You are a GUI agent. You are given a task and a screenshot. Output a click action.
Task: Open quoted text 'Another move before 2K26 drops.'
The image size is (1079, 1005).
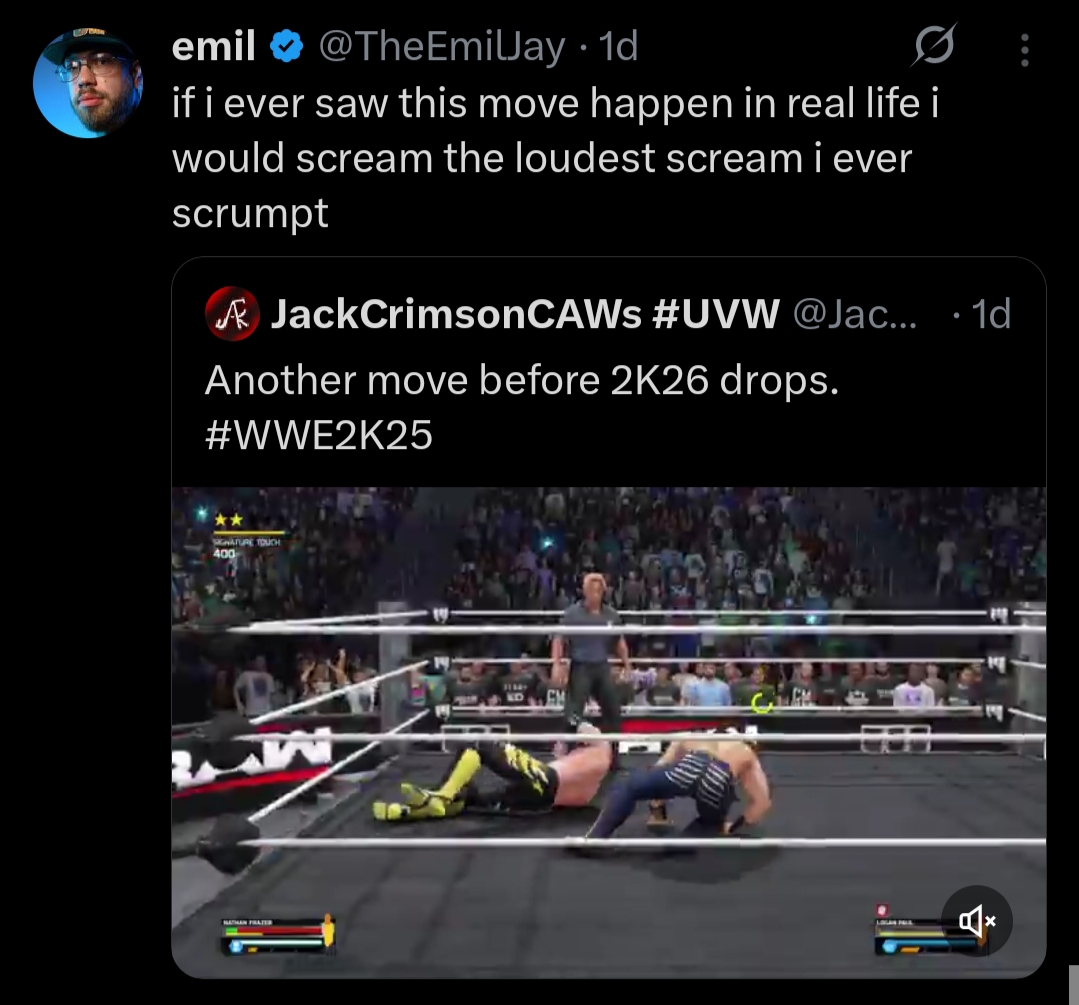(522, 380)
